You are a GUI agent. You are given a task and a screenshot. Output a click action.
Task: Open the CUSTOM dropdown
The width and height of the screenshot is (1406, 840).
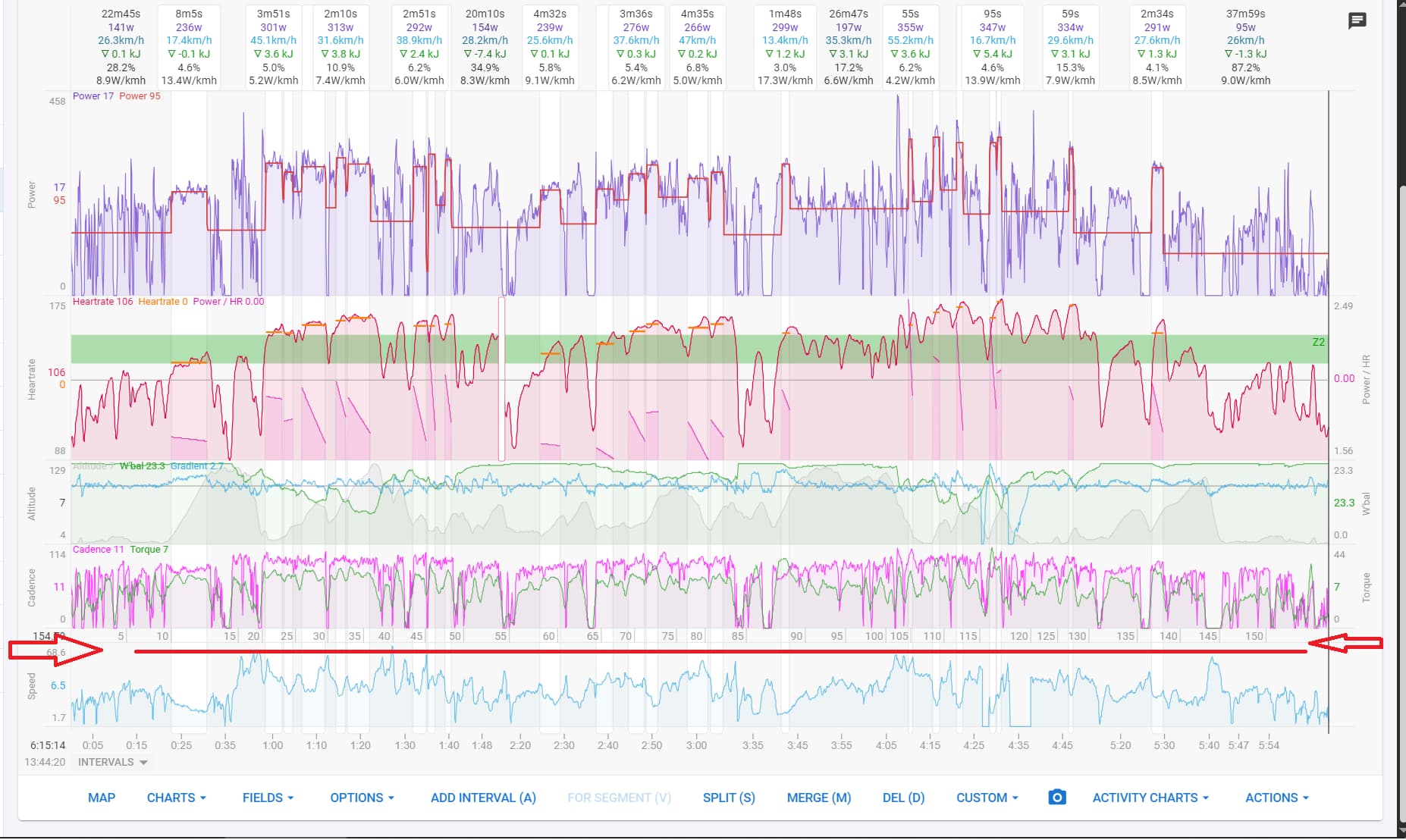click(x=987, y=798)
